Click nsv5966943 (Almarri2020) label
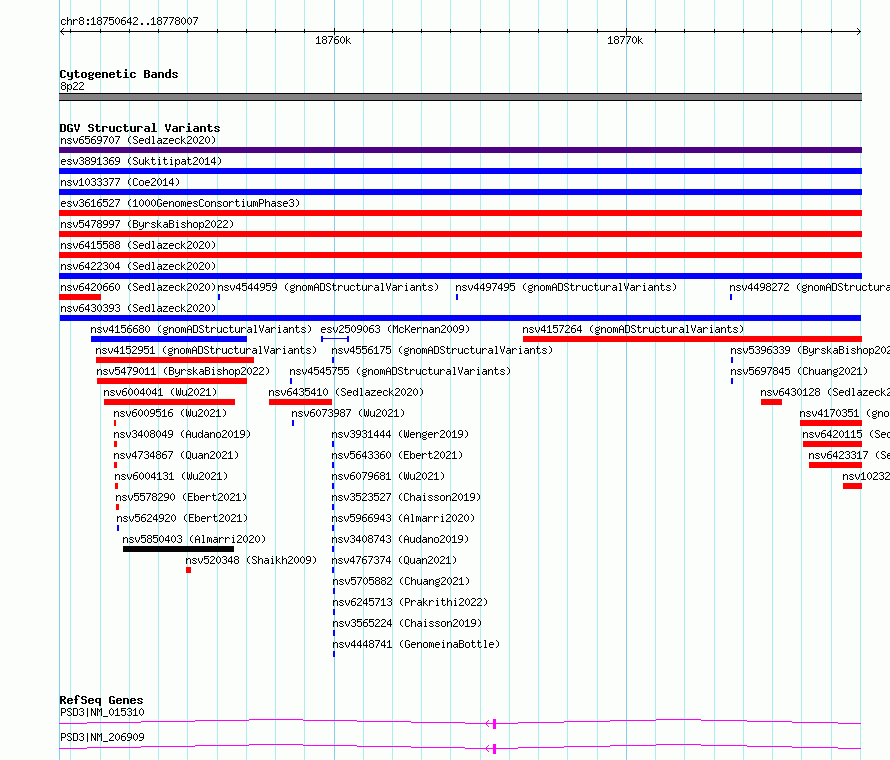Viewport: 890px width, 760px height. click(403, 518)
